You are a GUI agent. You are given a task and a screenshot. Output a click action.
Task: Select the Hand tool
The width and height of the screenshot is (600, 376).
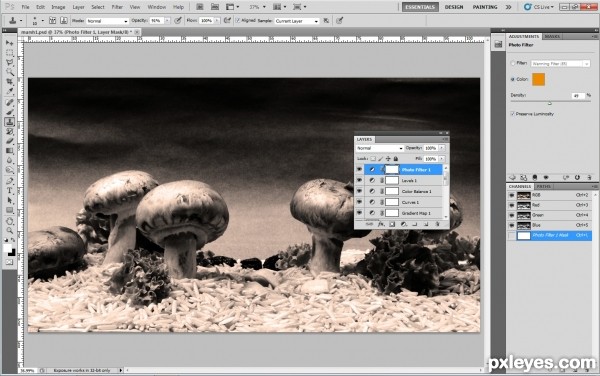click(10, 221)
